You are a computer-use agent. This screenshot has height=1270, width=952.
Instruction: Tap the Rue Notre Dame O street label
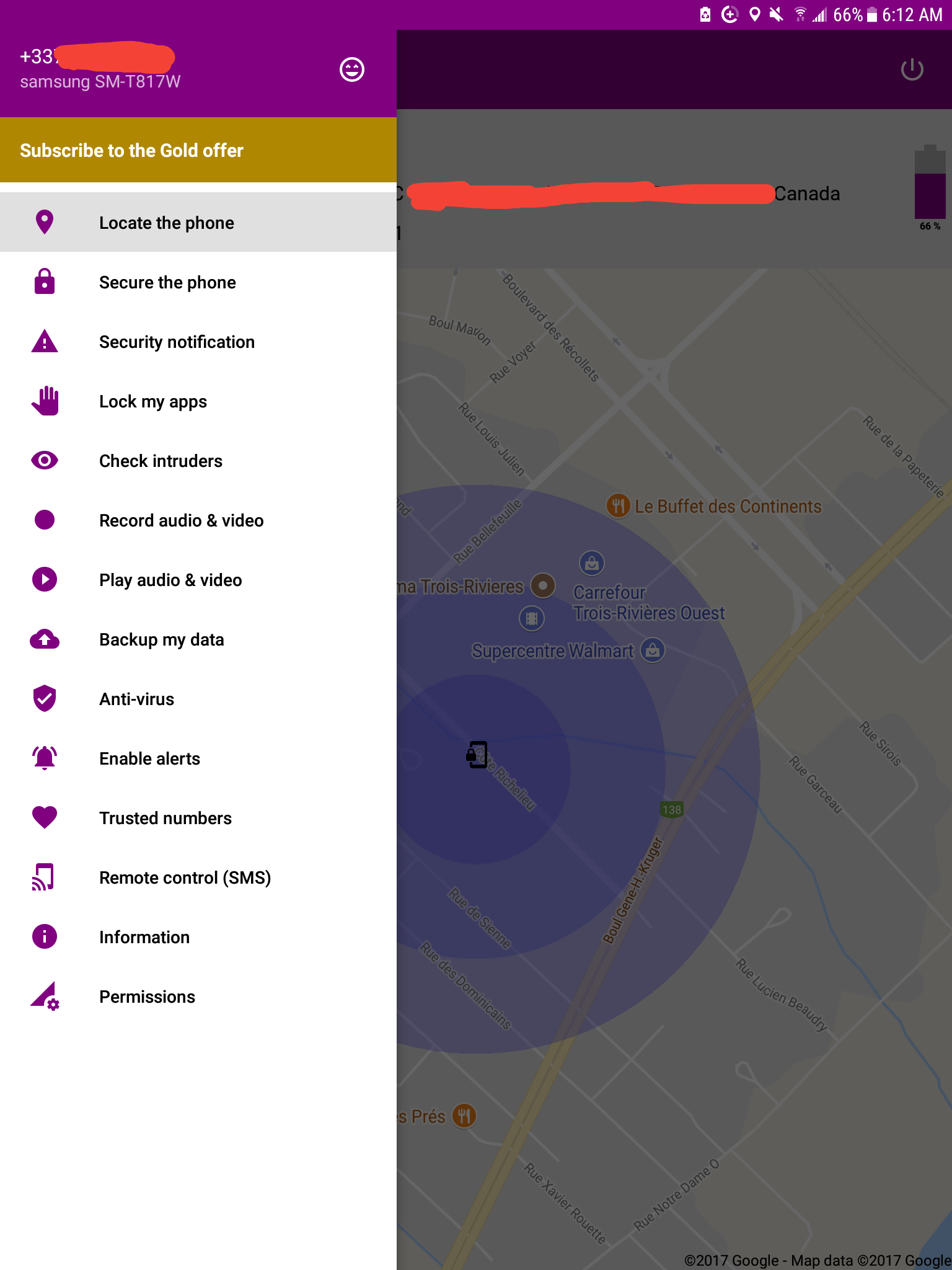[x=677, y=1194]
